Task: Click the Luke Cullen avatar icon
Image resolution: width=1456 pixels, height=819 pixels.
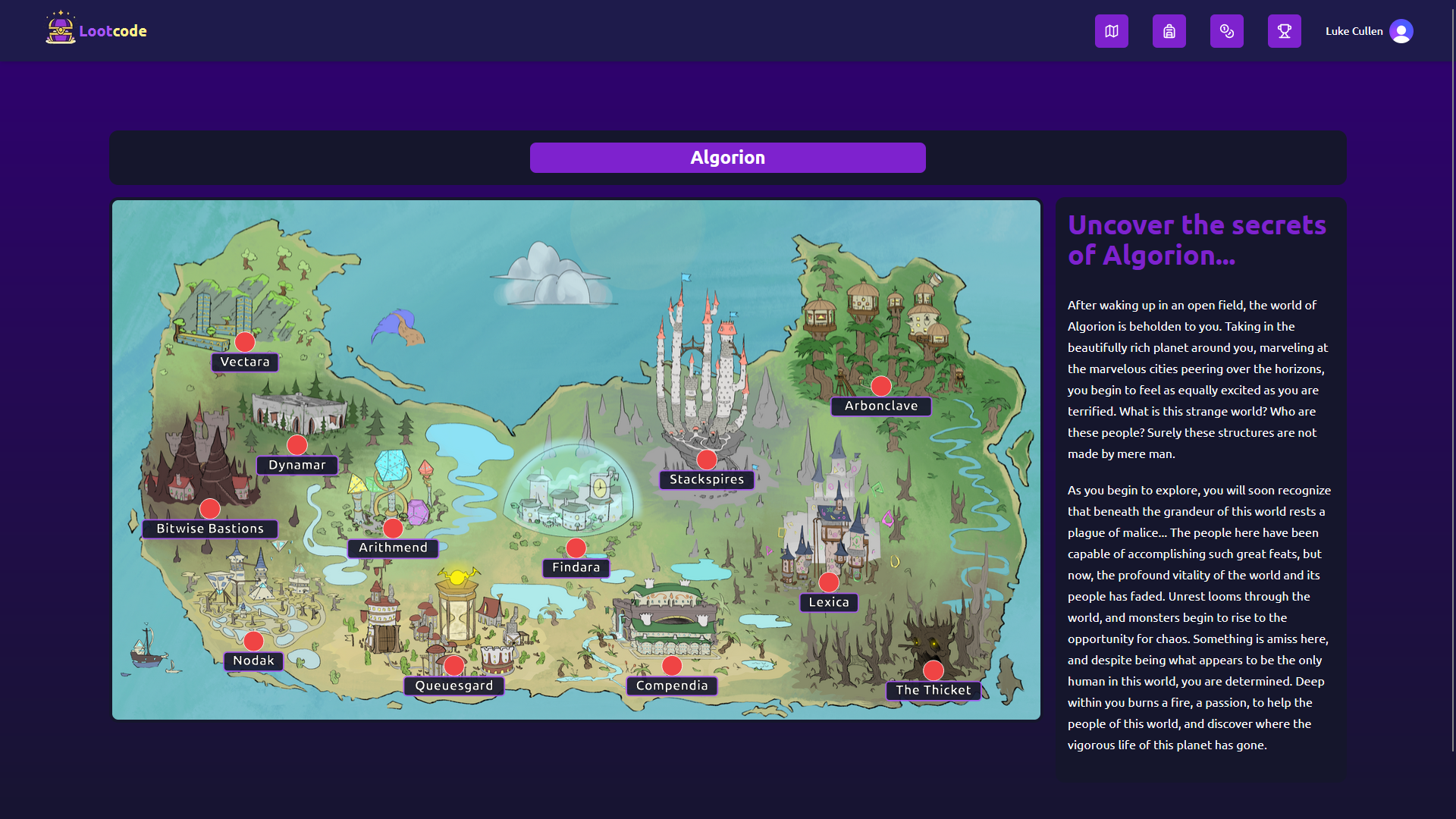Action: click(x=1401, y=31)
